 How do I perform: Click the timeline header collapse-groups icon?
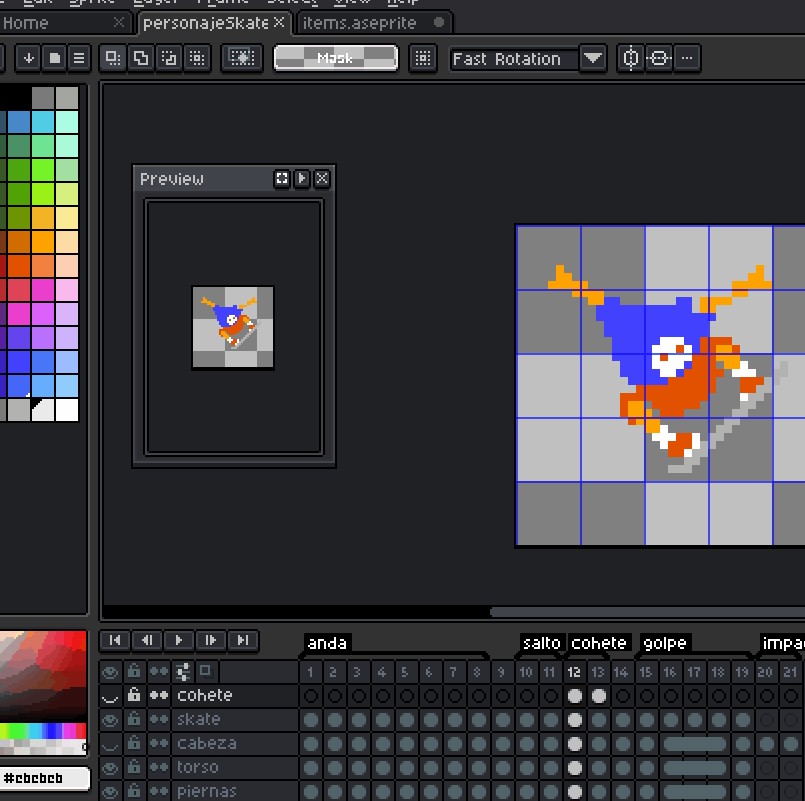[x=183, y=671]
